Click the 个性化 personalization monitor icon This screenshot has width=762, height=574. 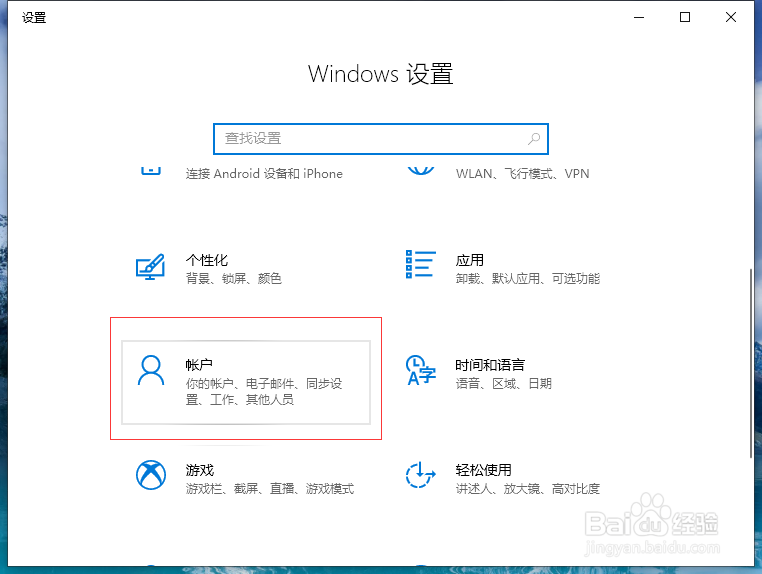150,267
